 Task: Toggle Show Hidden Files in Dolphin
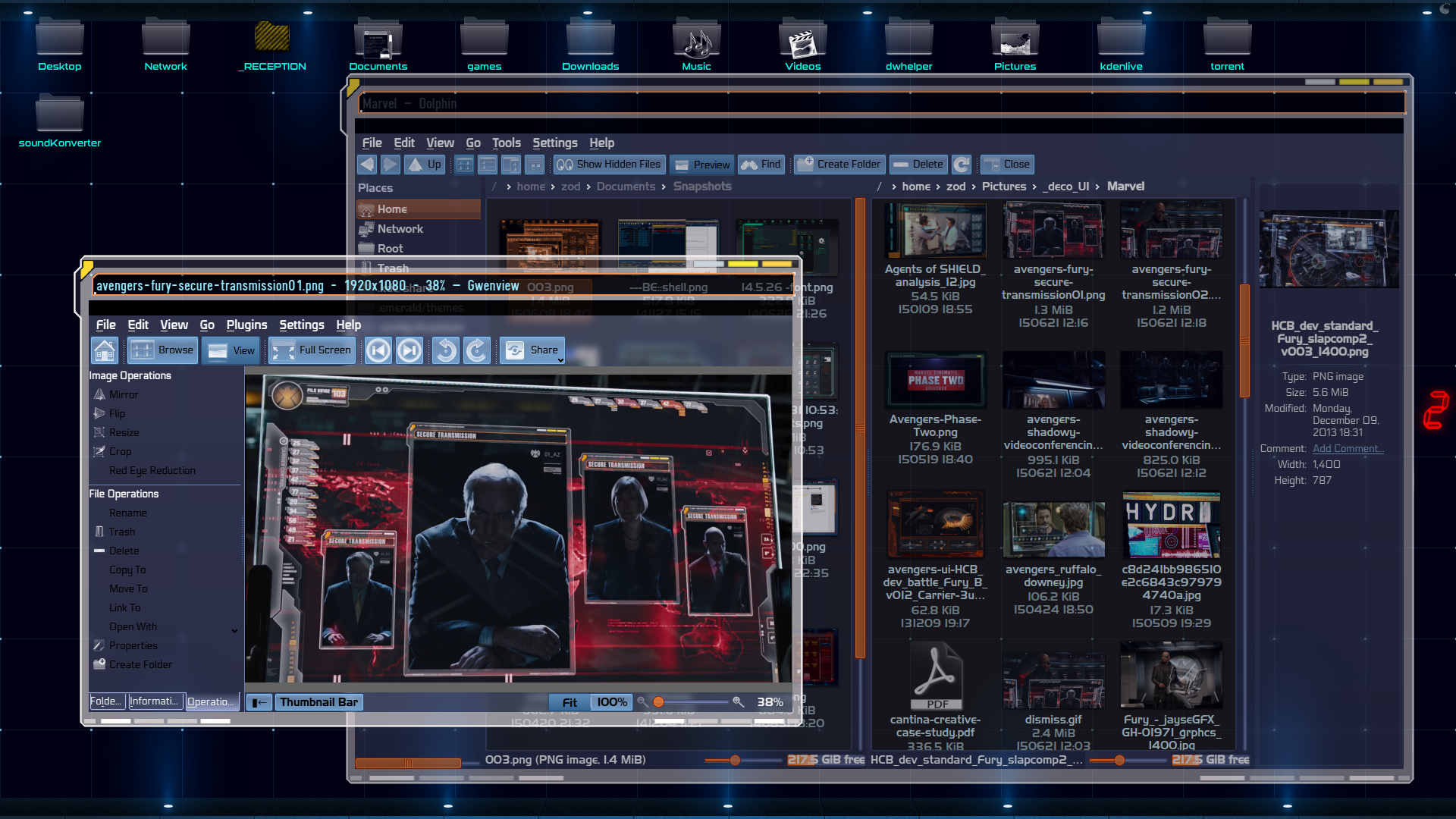(608, 165)
